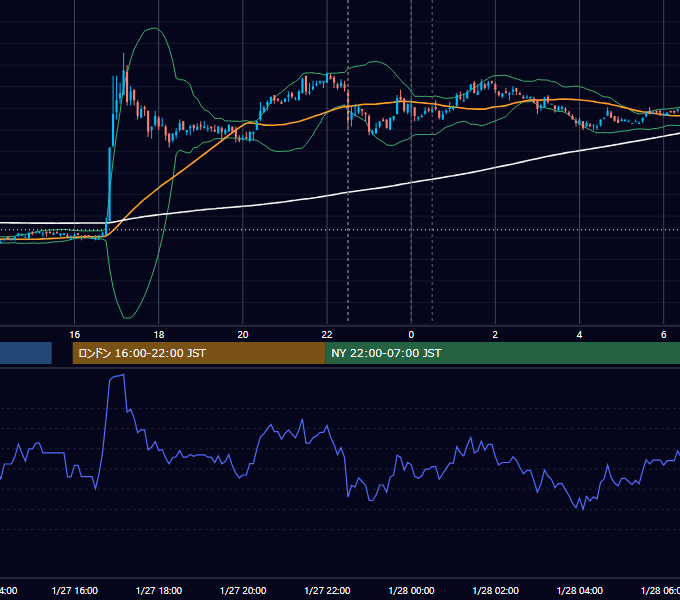Click the 1/27 22:00 time label
The width and height of the screenshot is (680, 600).
[327, 590]
